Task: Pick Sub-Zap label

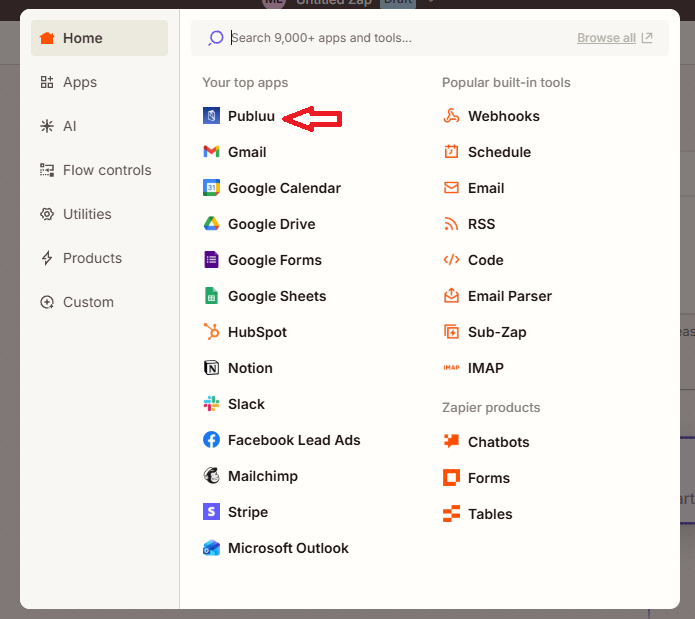Action: pyautogui.click(x=497, y=332)
